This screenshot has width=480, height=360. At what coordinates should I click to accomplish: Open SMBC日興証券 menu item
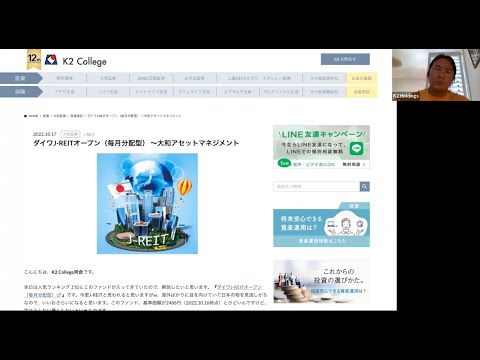coord(151,78)
